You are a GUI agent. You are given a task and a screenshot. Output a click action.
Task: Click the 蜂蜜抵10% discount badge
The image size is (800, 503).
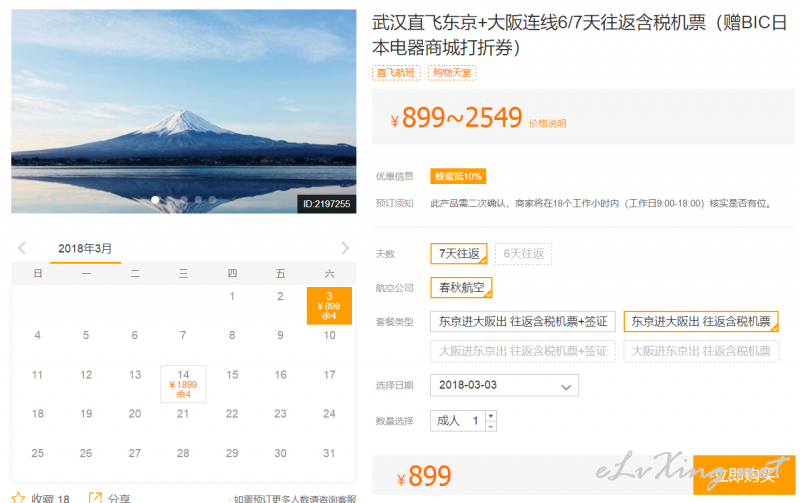point(458,176)
